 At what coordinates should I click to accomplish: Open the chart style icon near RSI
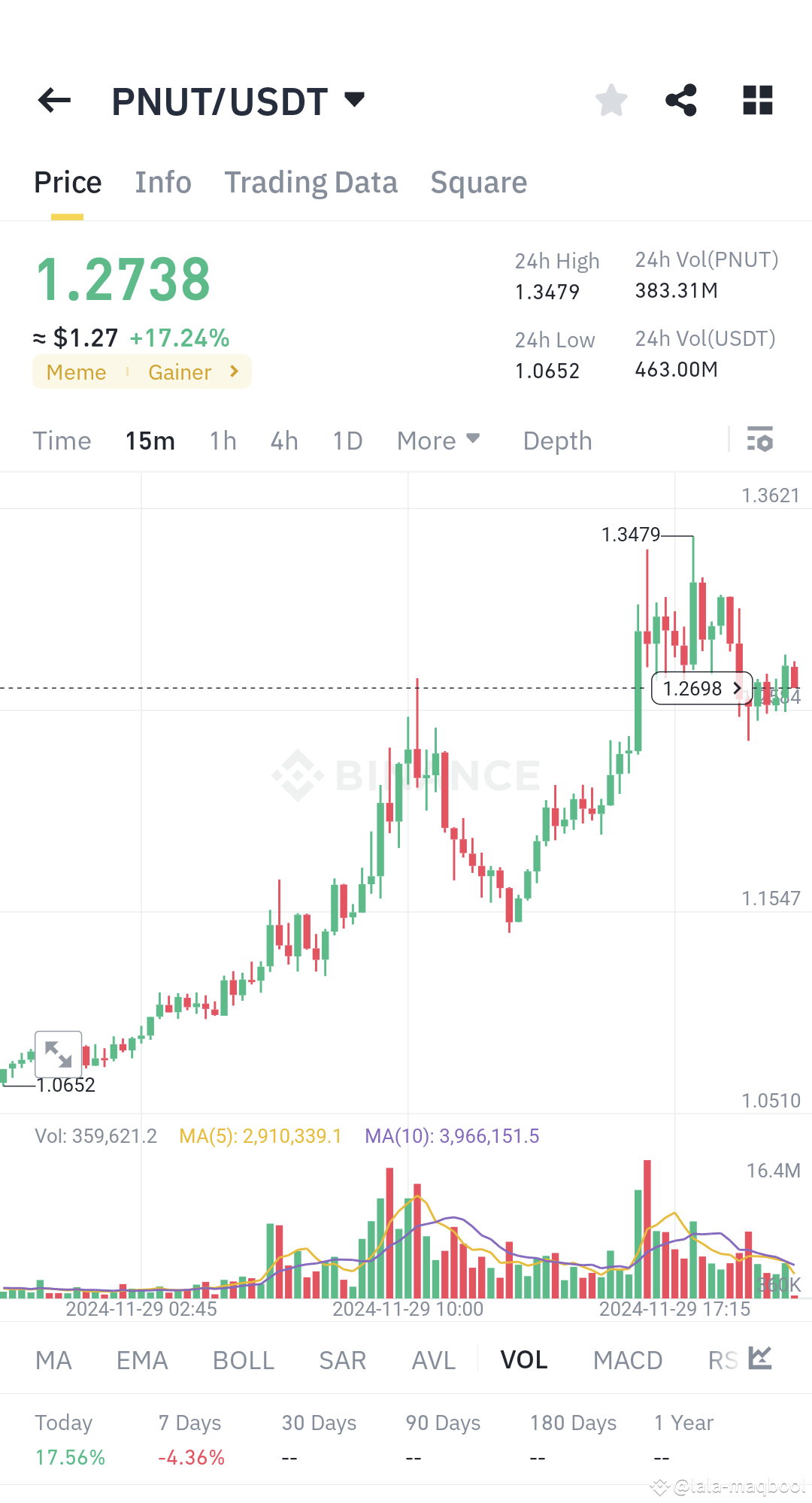point(759,1359)
